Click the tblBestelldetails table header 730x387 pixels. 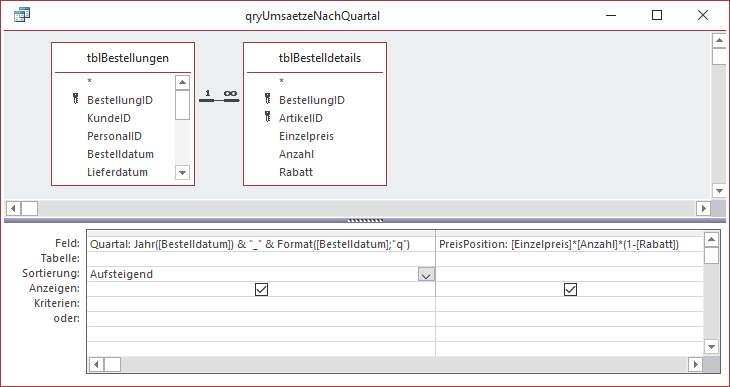tap(315, 58)
